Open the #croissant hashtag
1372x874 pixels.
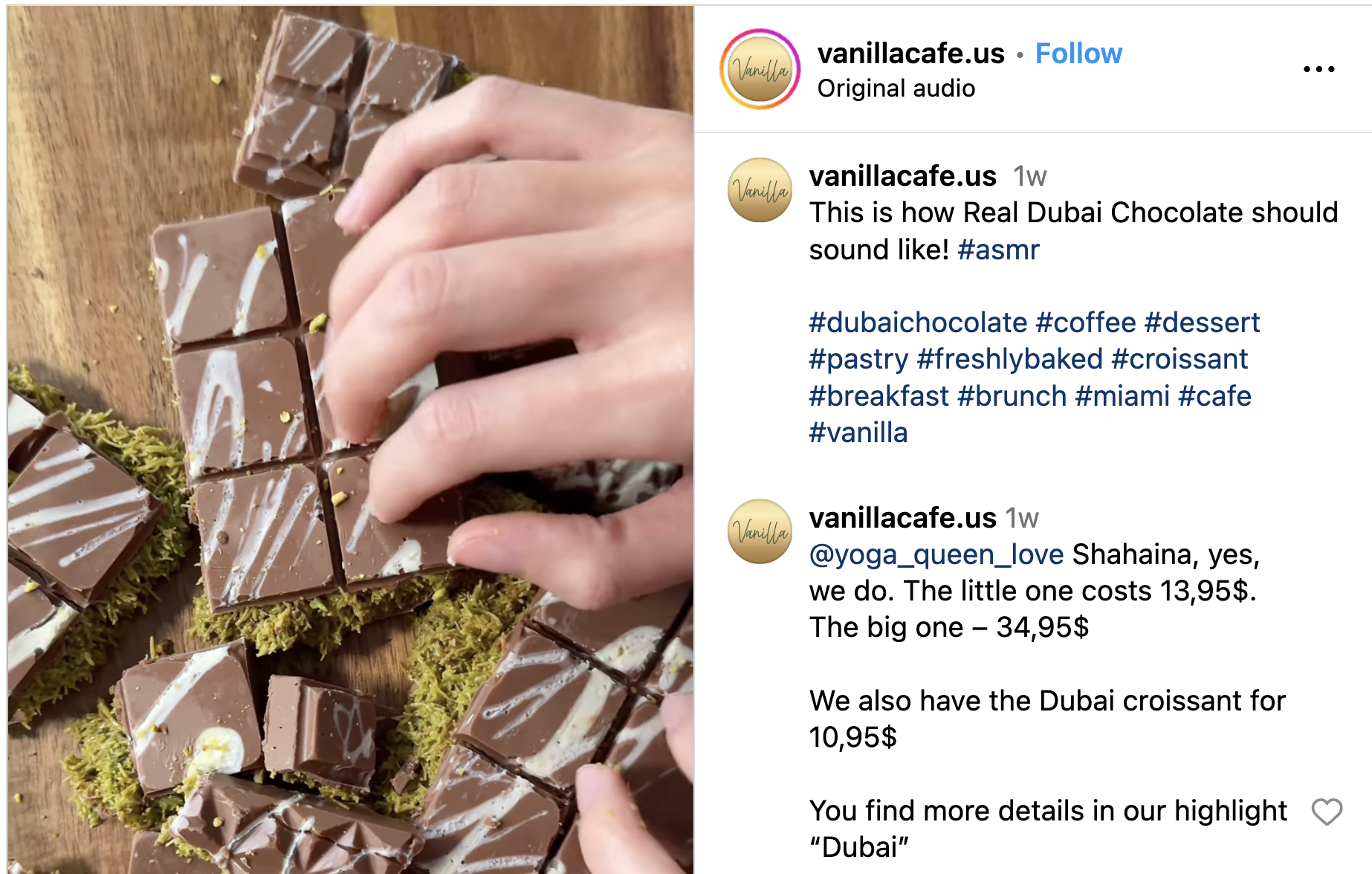(x=1180, y=359)
